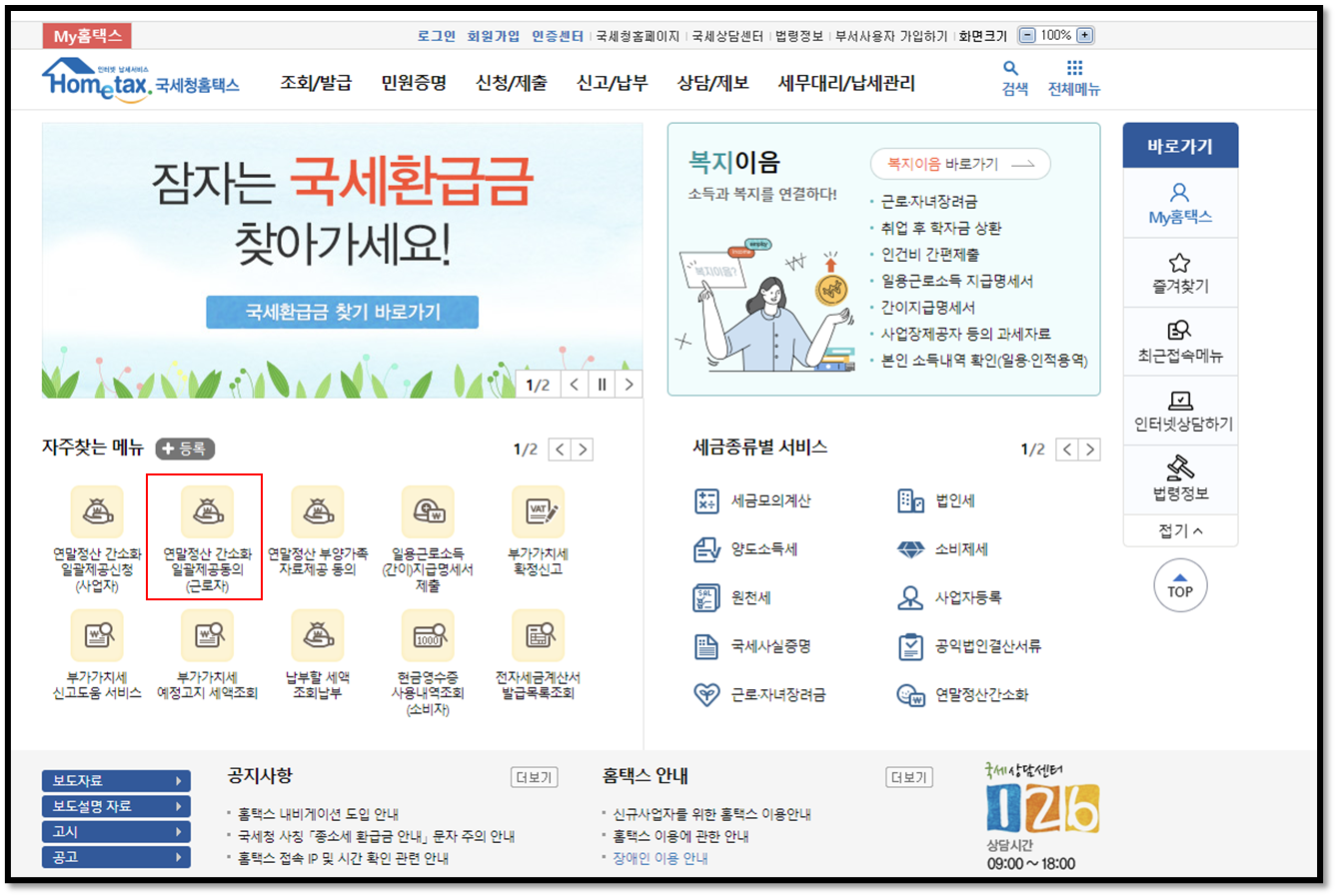The image size is (1336, 896).
Task: Collapse the sidebar with 접기
Action: [1180, 530]
